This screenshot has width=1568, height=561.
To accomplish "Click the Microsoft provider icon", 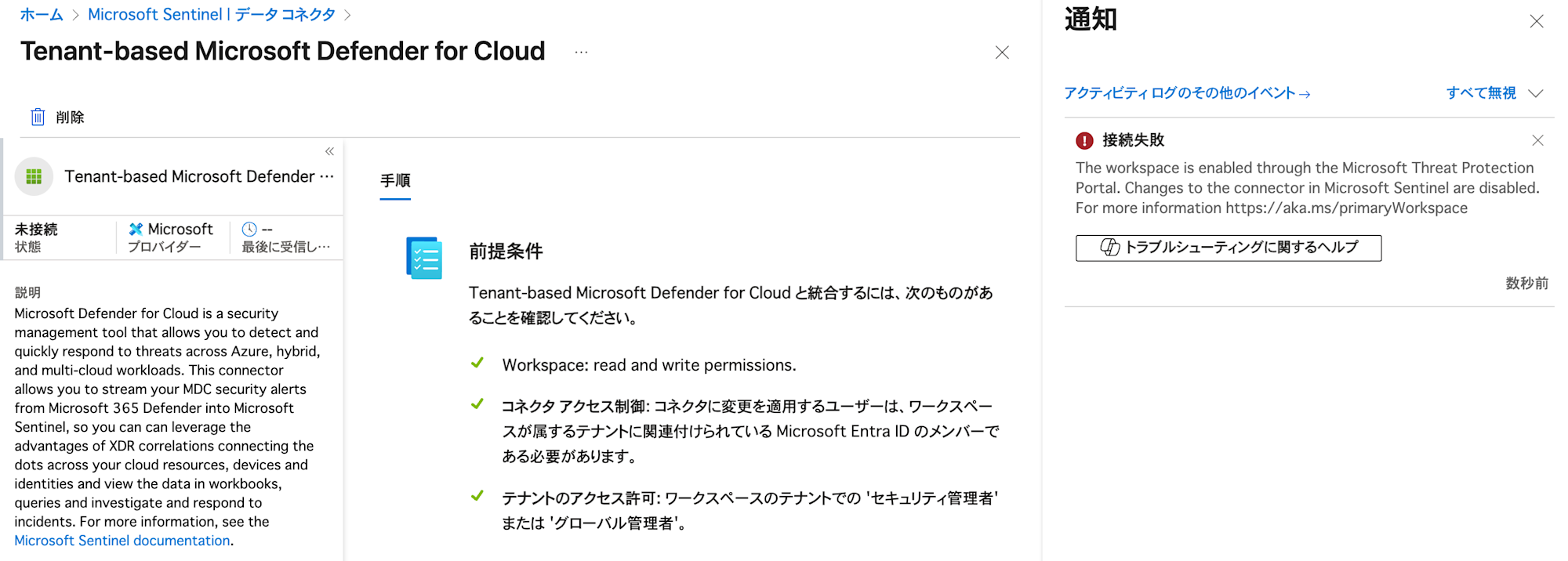I will point(136,229).
